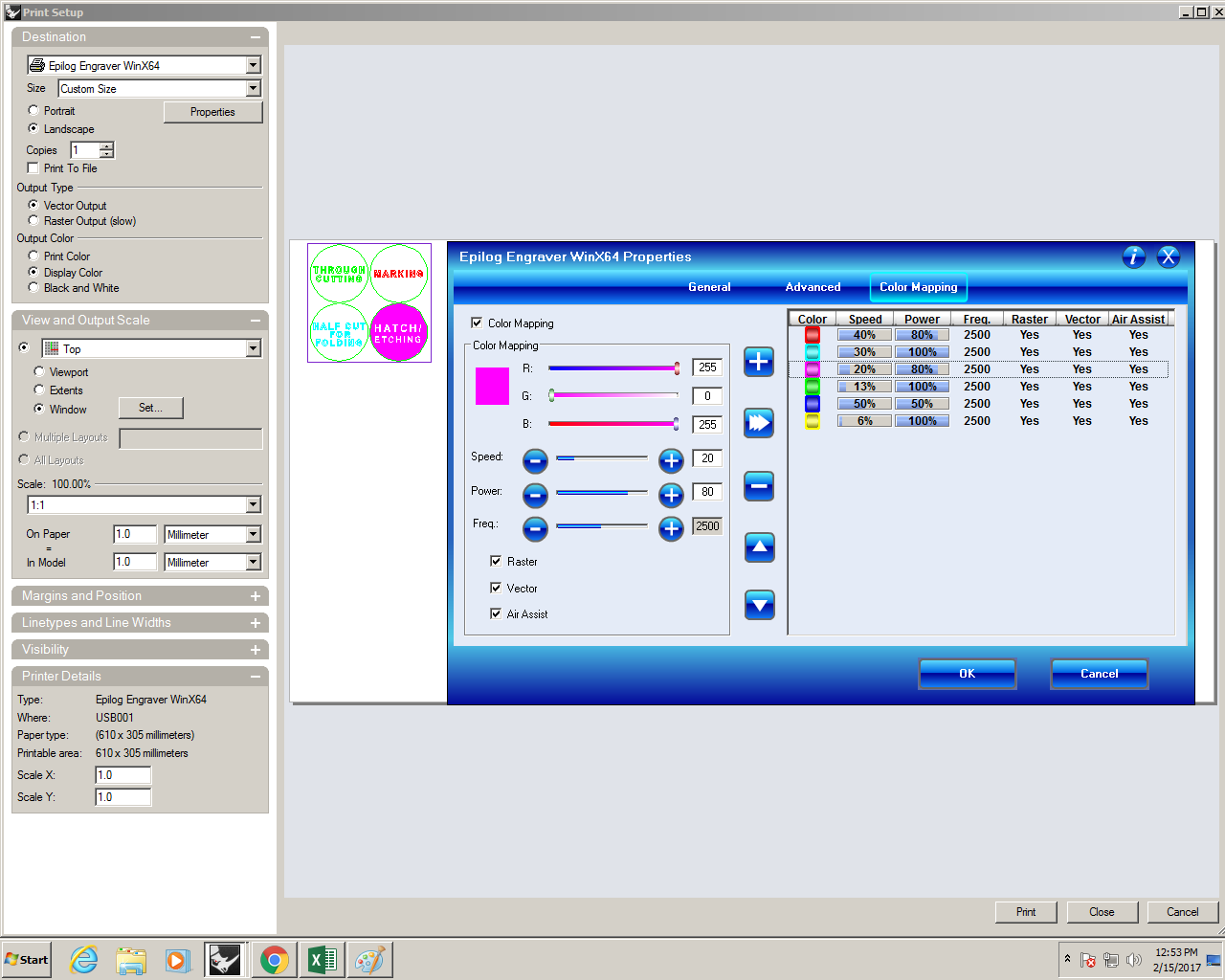Screen dimensions: 1225x980
Task: Decrease Freq. with the minus button
Action: [x=536, y=528]
